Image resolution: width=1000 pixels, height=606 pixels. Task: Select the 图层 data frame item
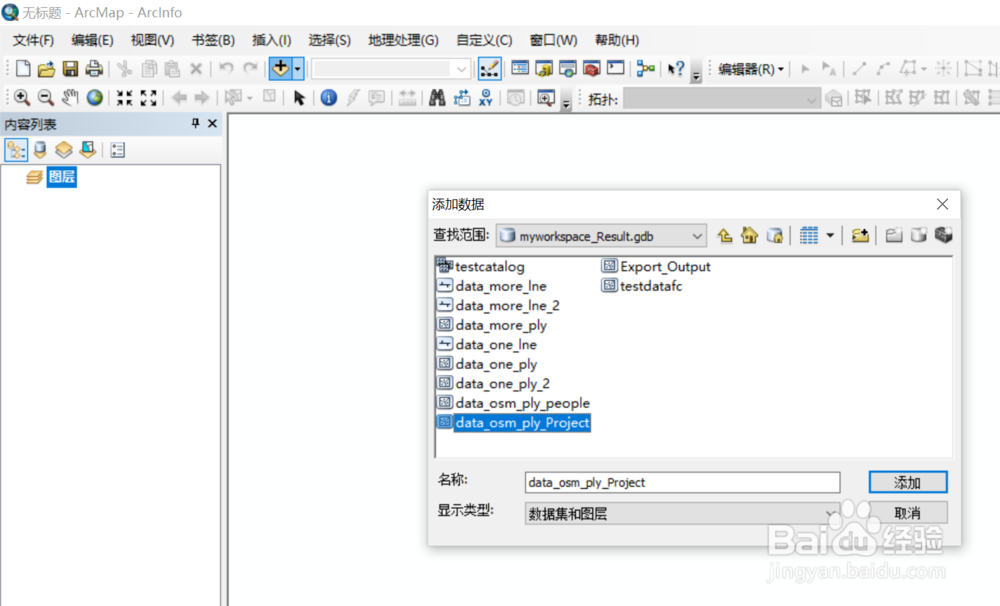(61, 177)
